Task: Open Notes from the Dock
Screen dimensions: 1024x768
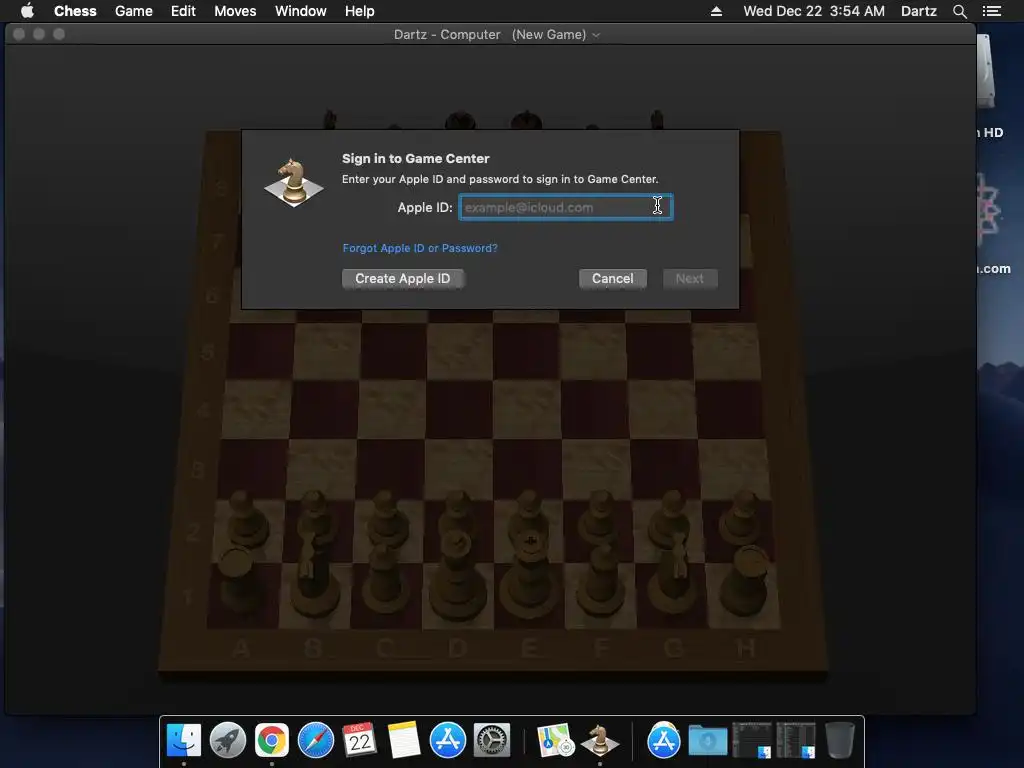Action: tap(404, 741)
